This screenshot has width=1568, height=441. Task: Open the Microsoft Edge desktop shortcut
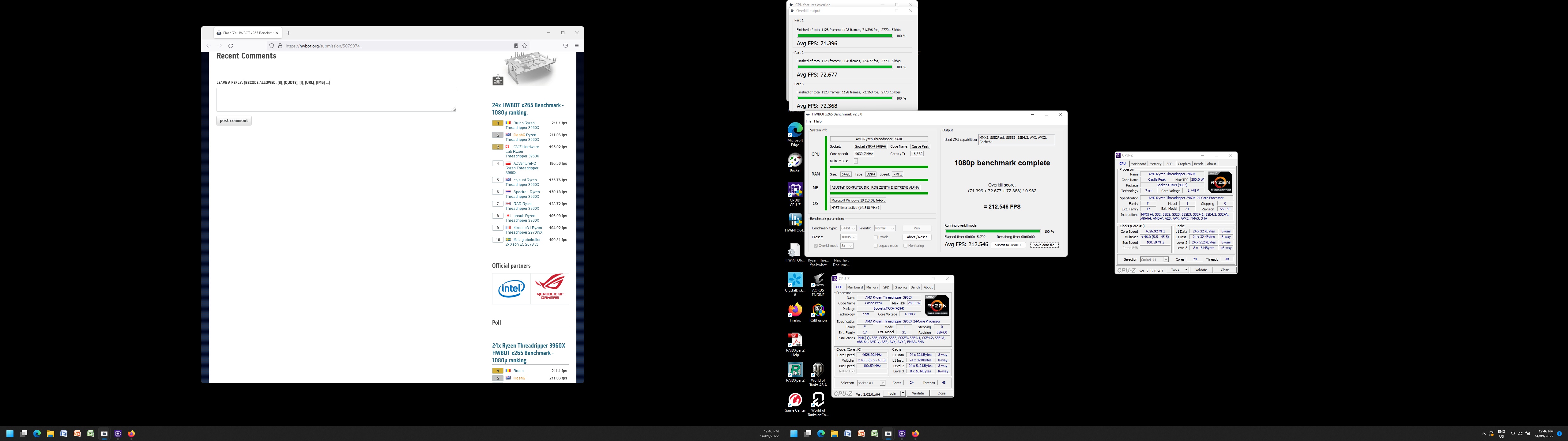tap(795, 135)
